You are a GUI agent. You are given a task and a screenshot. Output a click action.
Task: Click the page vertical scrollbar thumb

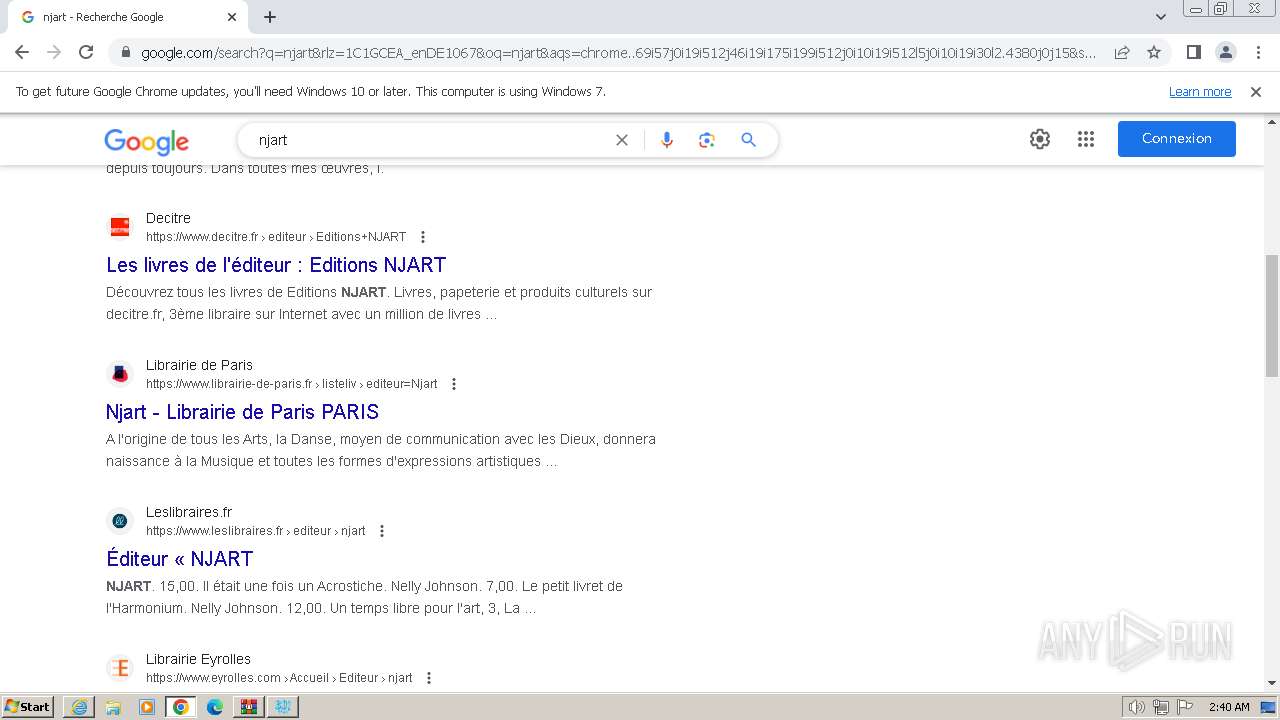(1271, 316)
